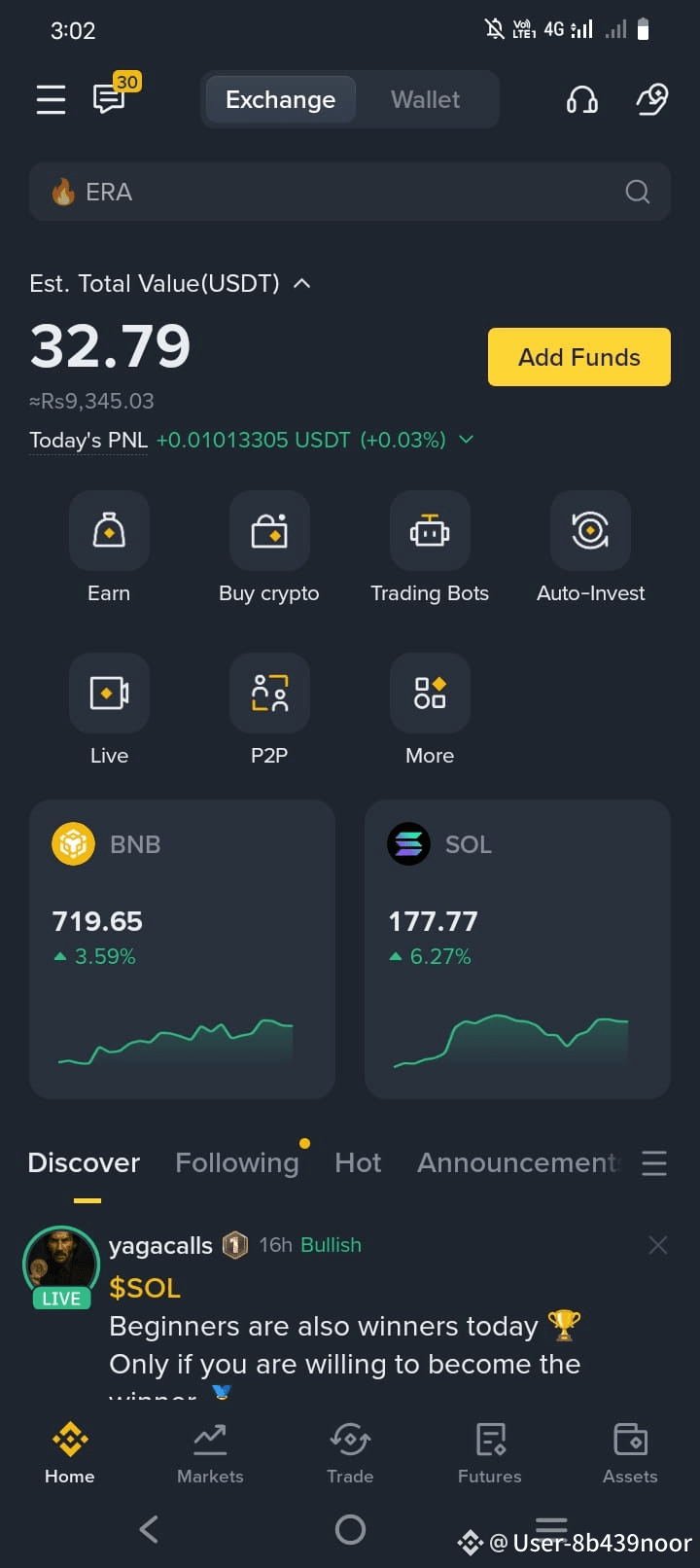Open the ERA search field

(x=350, y=192)
